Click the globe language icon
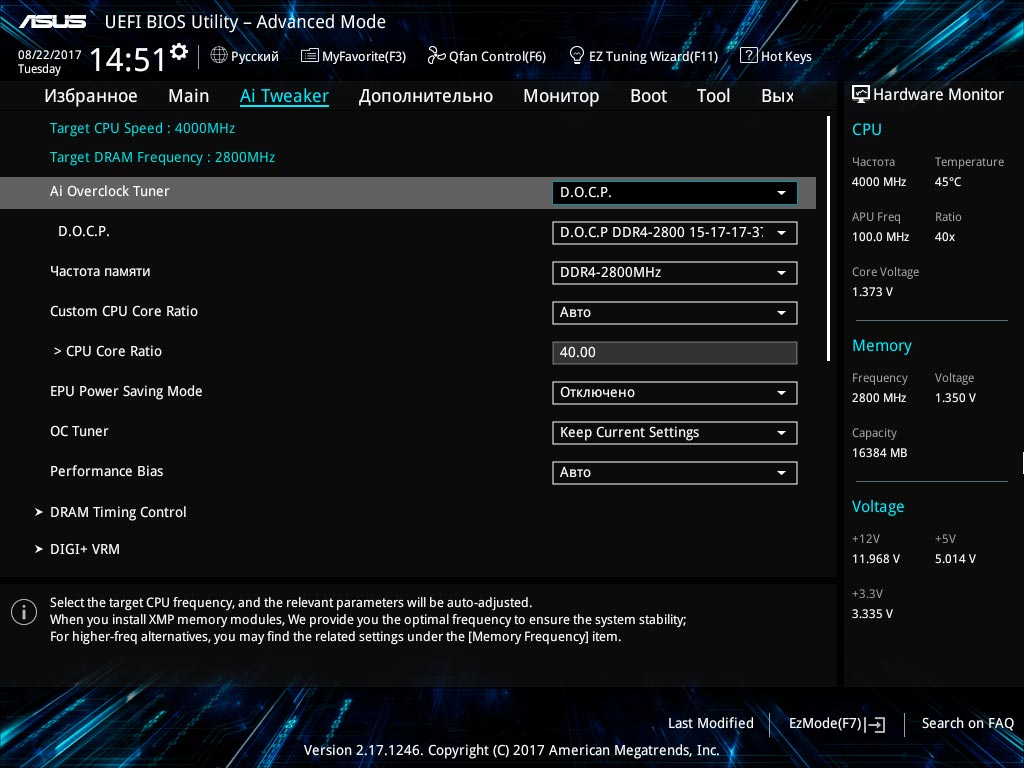 coord(219,56)
